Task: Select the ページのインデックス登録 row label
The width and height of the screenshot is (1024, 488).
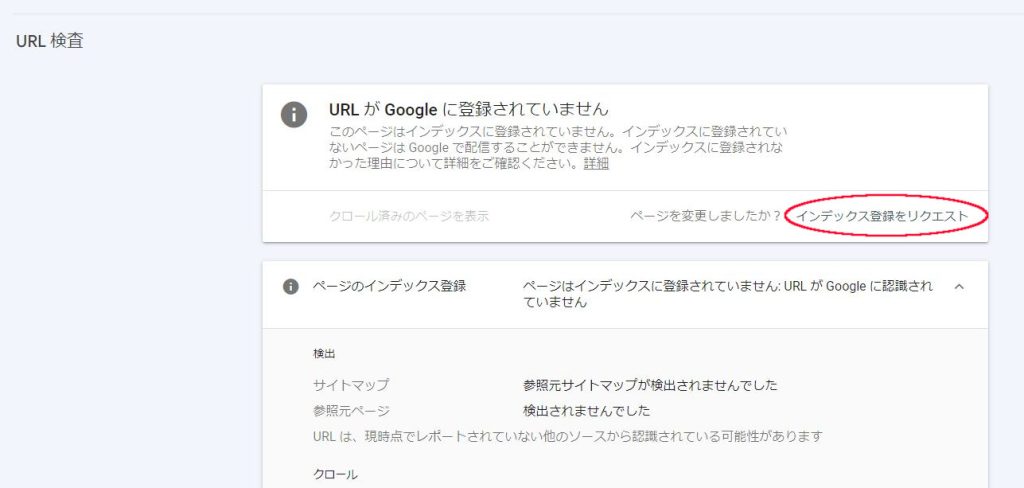Action: (390, 286)
